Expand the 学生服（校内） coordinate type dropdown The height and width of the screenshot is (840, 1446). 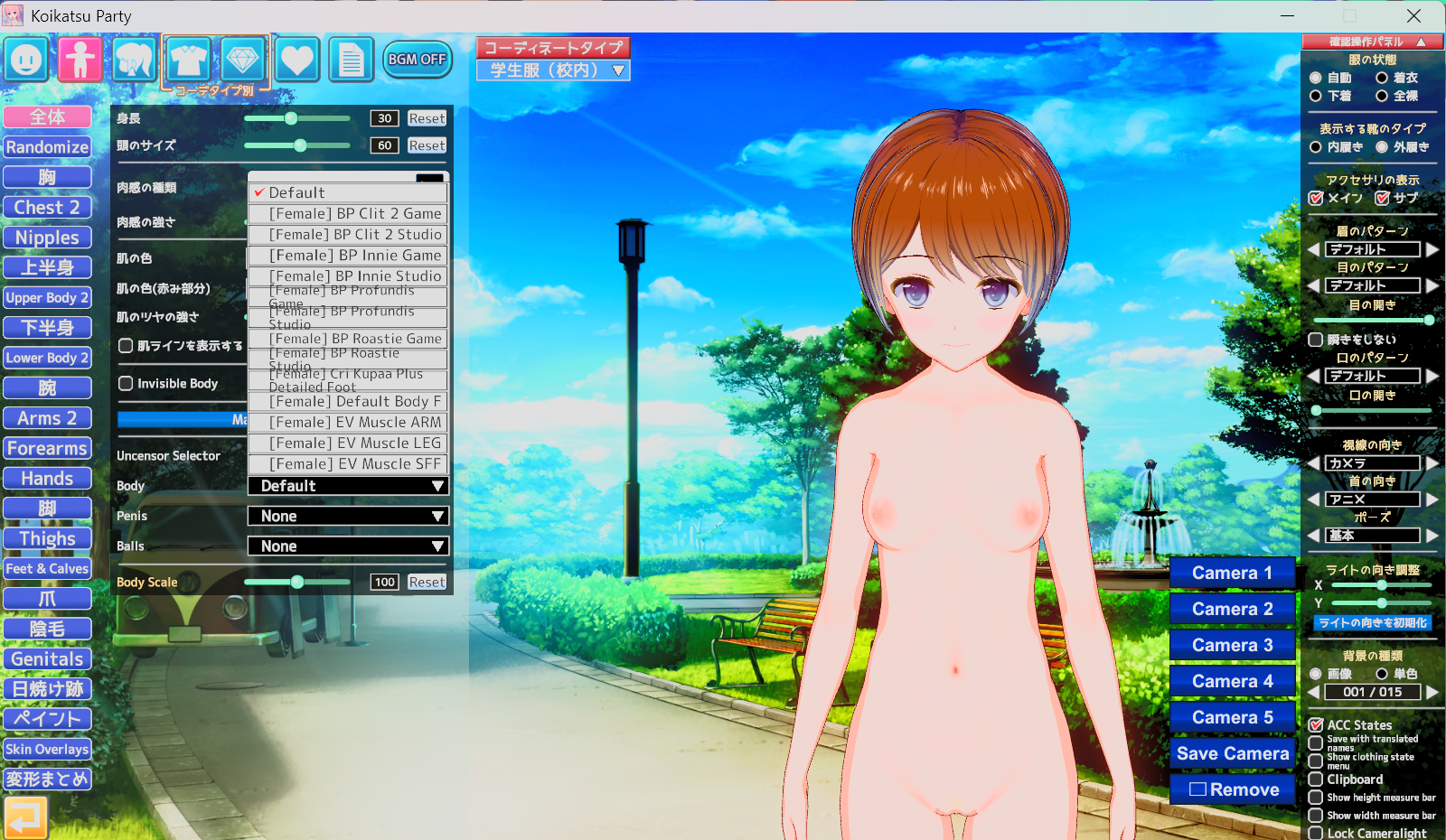[x=553, y=70]
